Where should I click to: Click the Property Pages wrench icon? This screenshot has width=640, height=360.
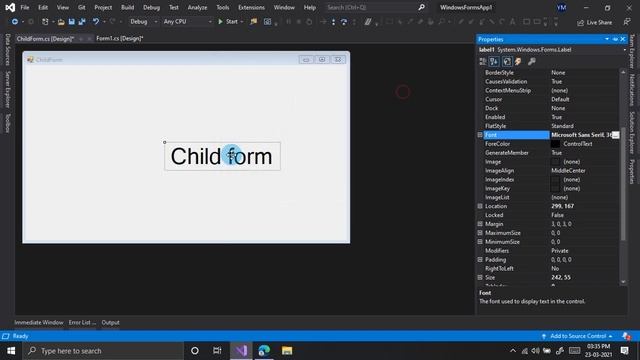point(531,62)
